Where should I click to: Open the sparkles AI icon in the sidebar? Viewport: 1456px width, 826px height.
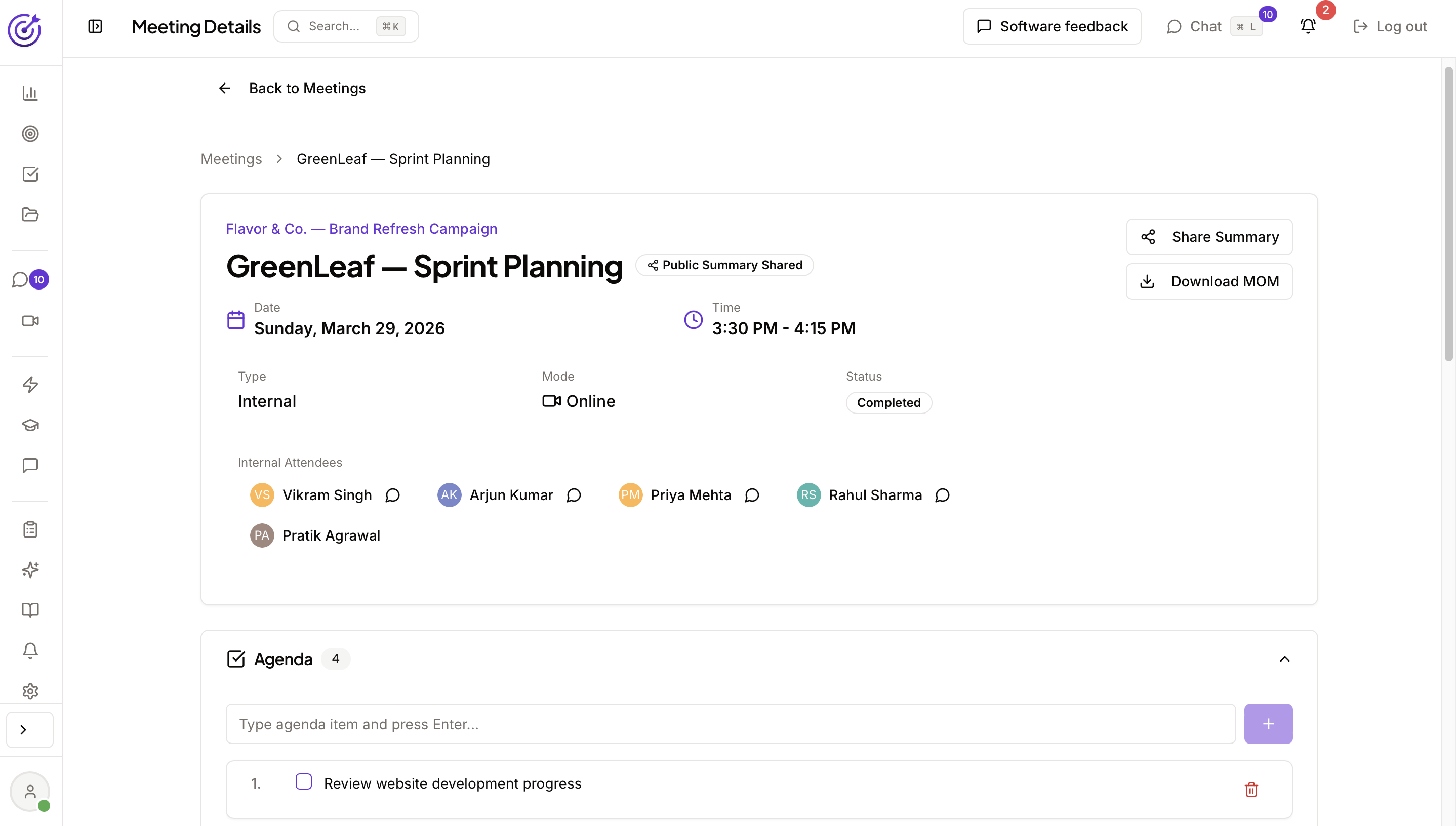tap(30, 569)
